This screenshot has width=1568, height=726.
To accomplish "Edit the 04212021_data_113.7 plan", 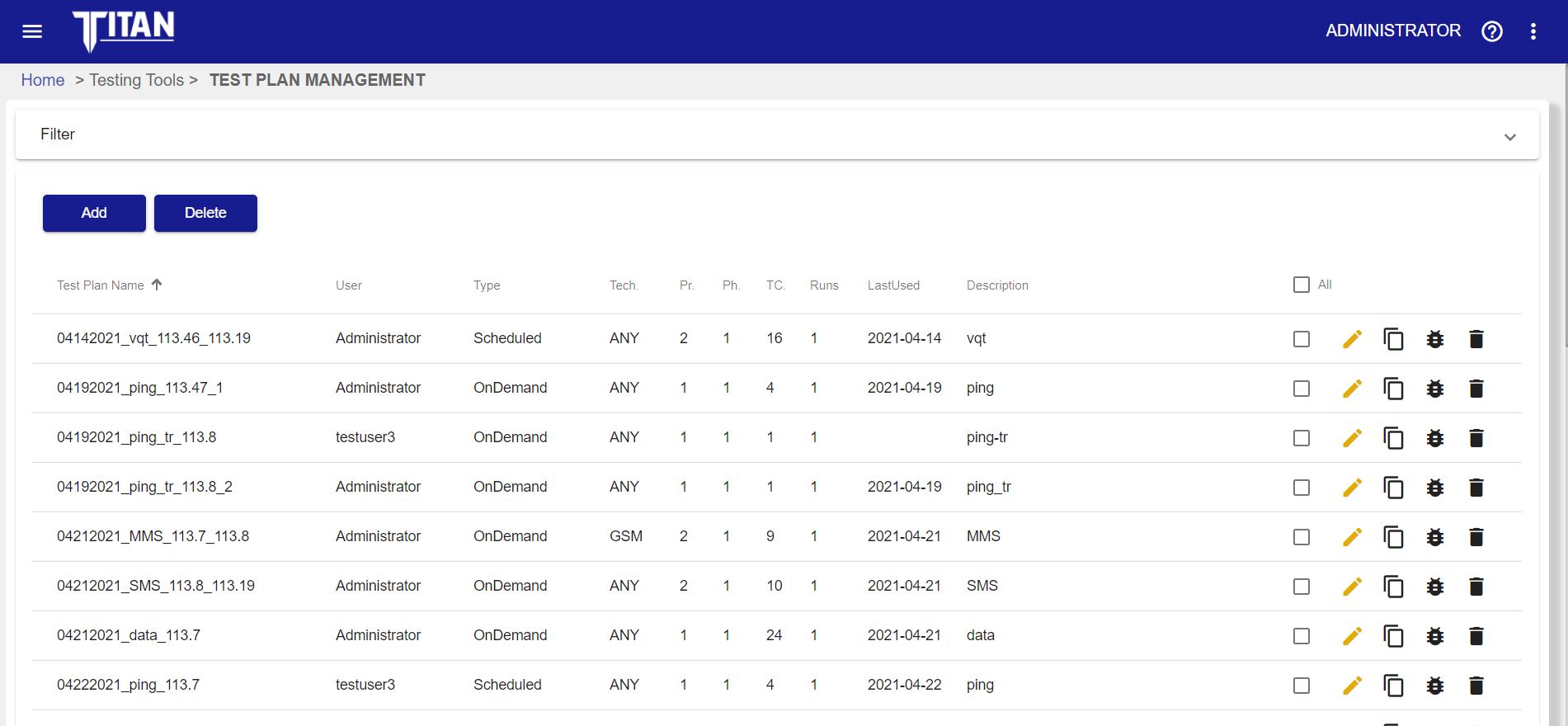I will click(1352, 636).
